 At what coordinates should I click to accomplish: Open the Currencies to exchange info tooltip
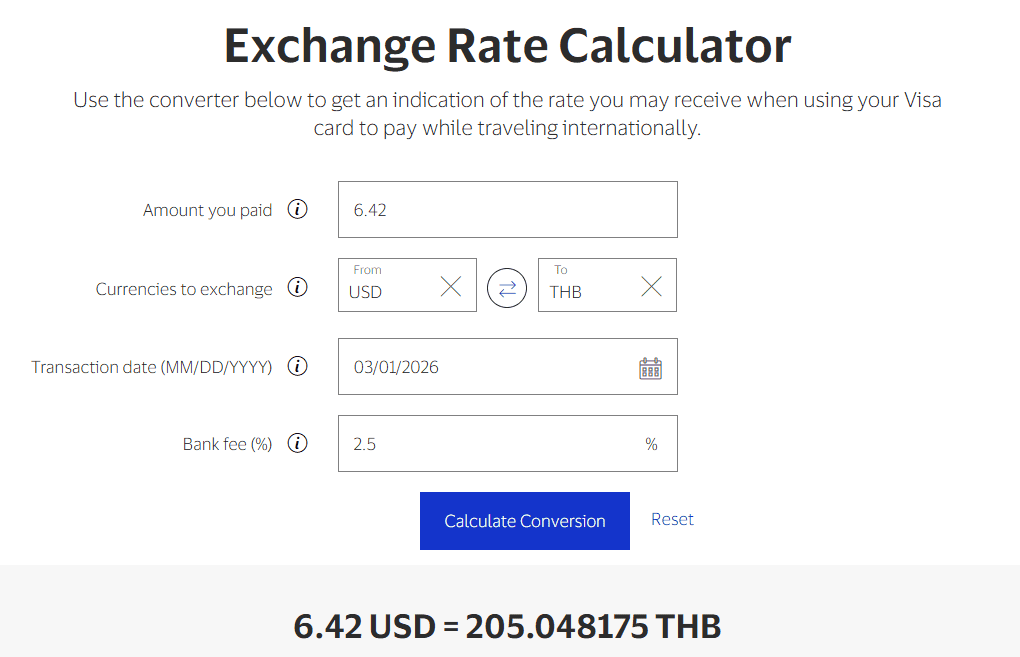[297, 288]
